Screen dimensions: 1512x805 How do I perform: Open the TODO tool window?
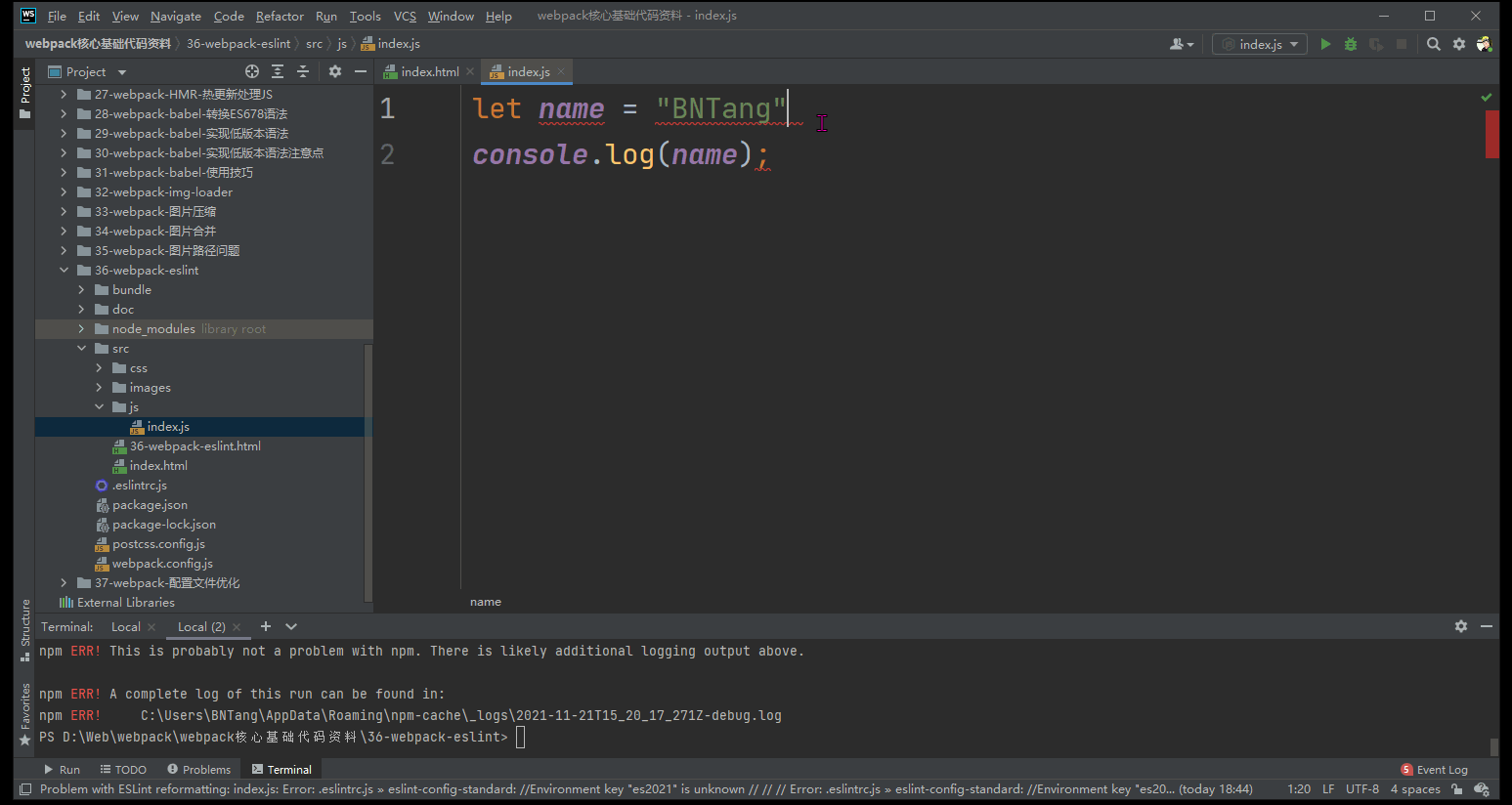[x=123, y=770]
